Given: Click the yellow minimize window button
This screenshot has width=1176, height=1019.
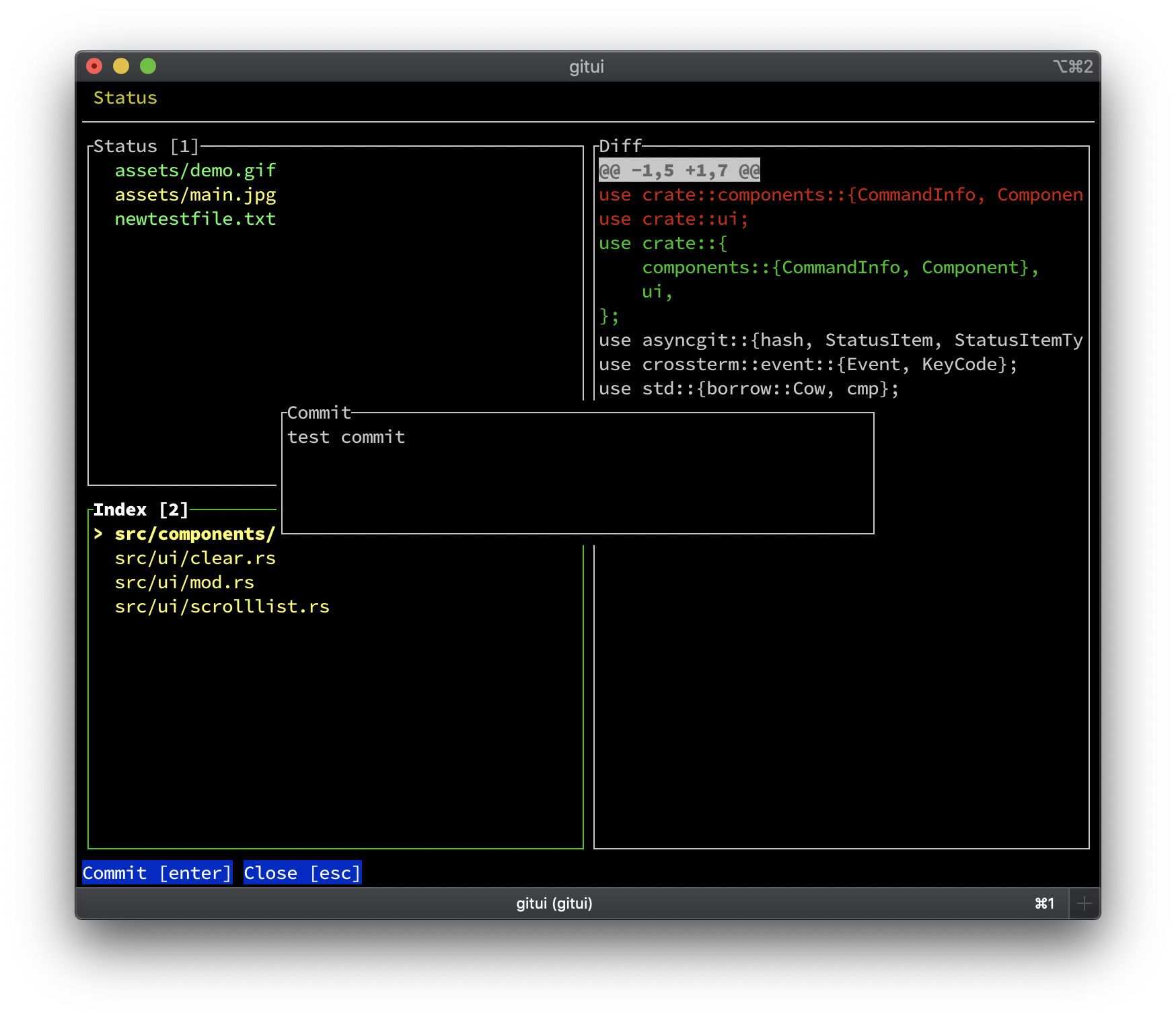Looking at the screenshot, I should (x=121, y=66).
